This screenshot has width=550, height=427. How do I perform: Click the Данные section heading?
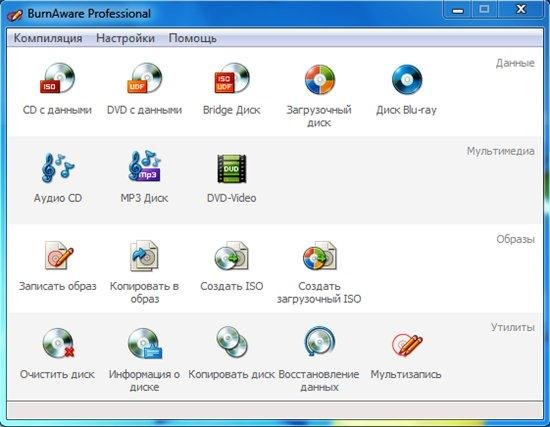click(x=515, y=63)
